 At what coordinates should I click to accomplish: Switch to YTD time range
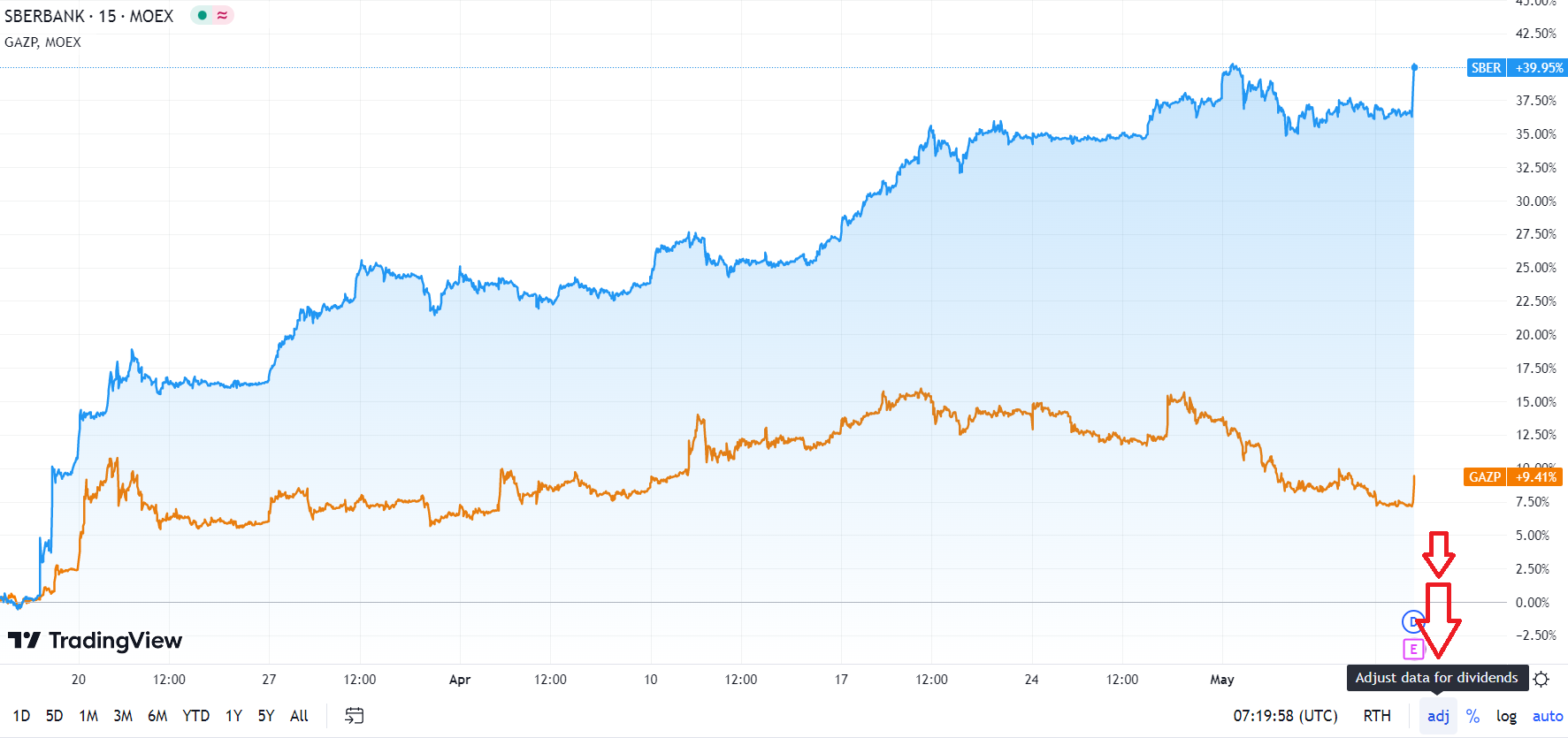pos(195,716)
